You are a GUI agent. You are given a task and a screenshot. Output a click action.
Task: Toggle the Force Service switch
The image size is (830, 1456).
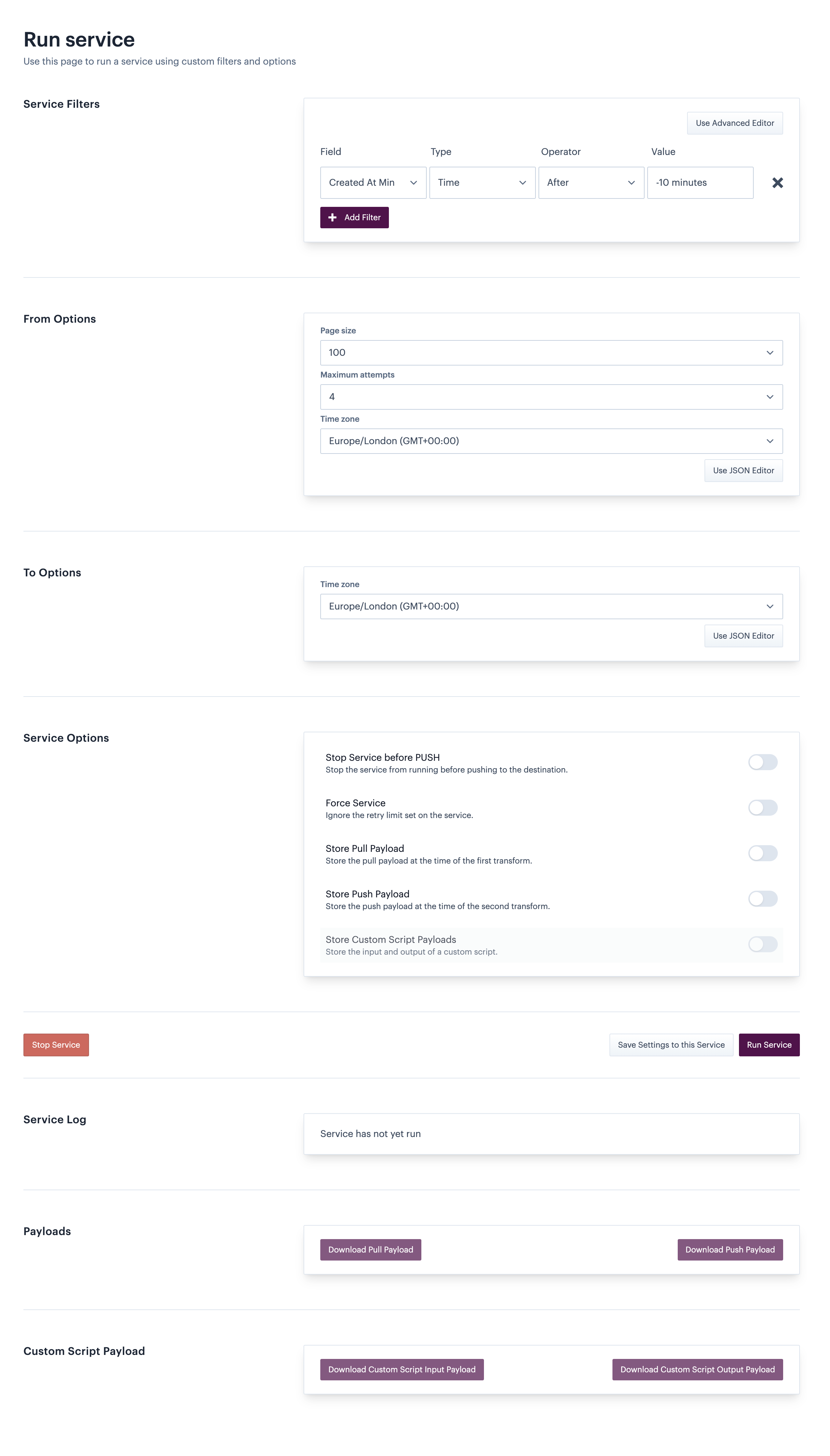coord(762,808)
